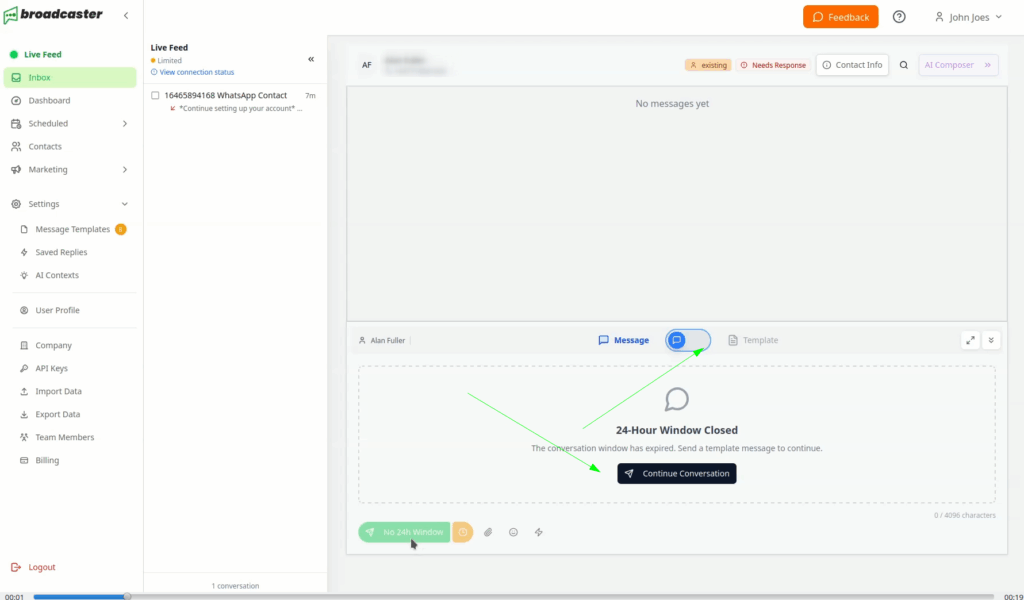Click the '1 conversation' footer text
1024x600 pixels.
235,586
